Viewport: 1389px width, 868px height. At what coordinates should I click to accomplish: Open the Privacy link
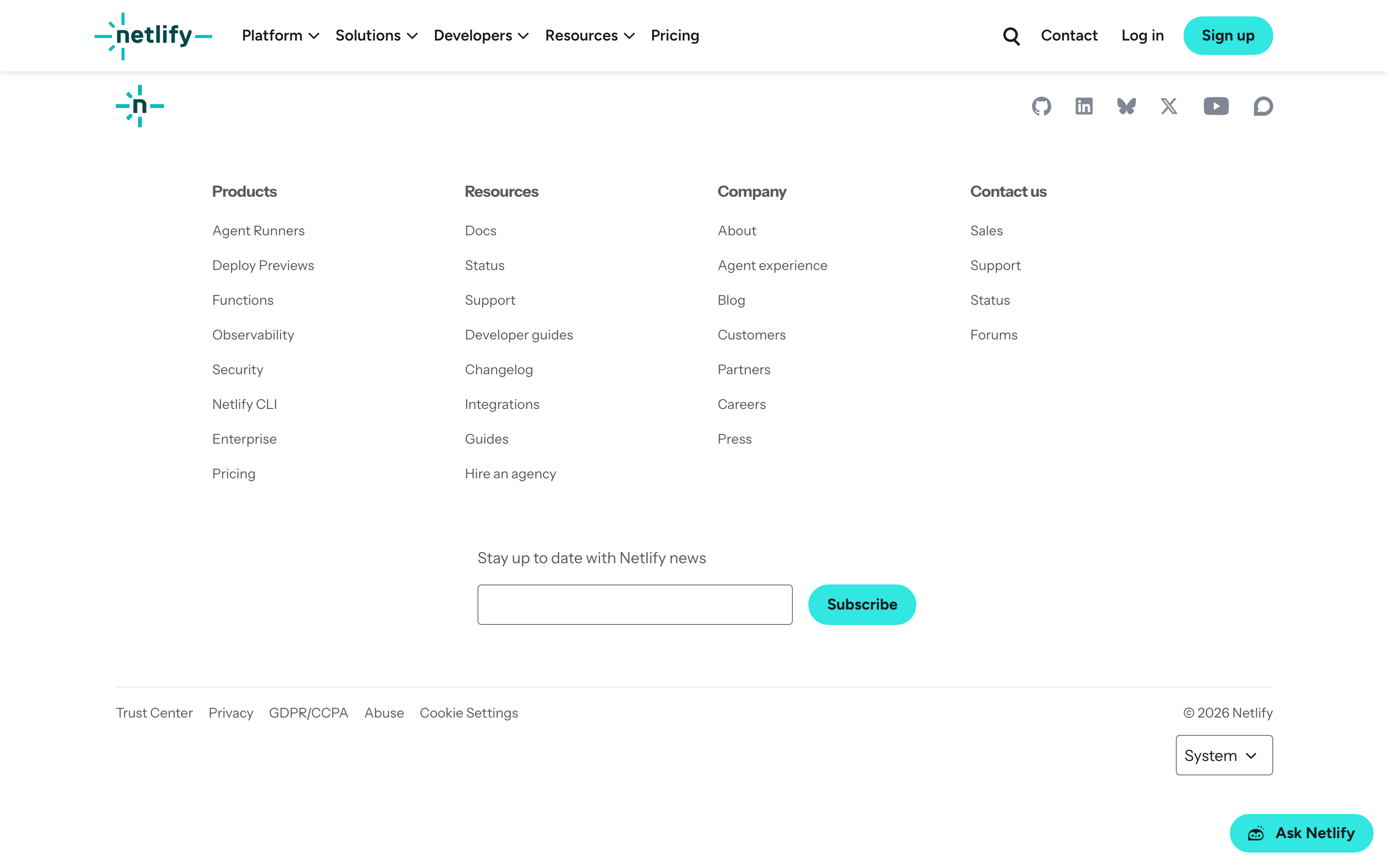click(x=231, y=713)
